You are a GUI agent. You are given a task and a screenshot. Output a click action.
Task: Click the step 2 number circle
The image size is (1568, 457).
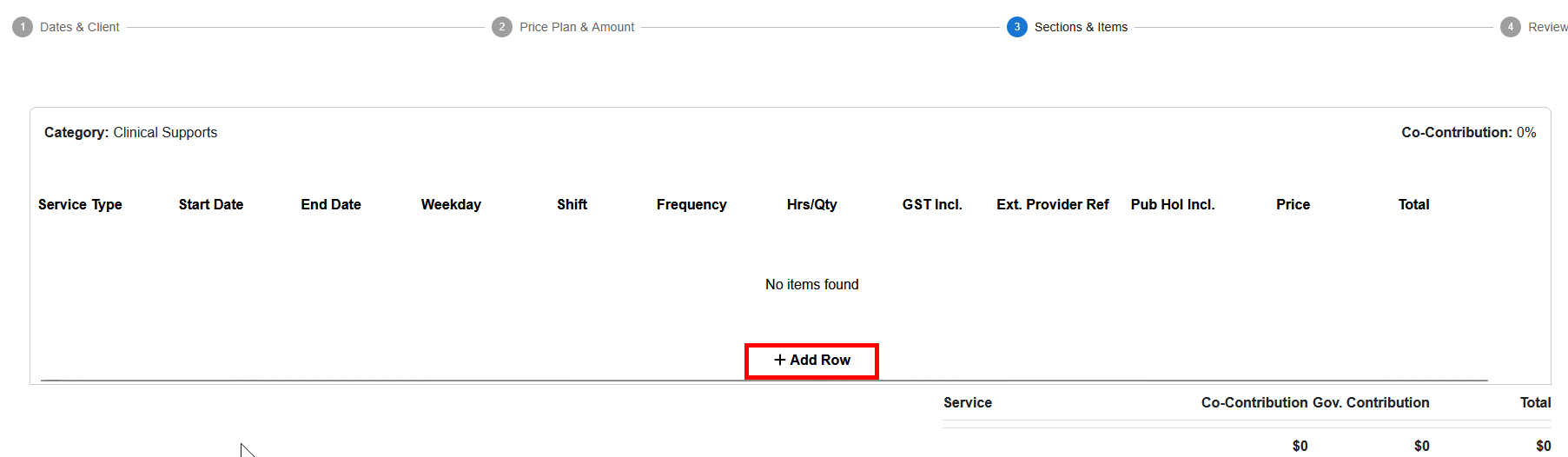pyautogui.click(x=502, y=27)
